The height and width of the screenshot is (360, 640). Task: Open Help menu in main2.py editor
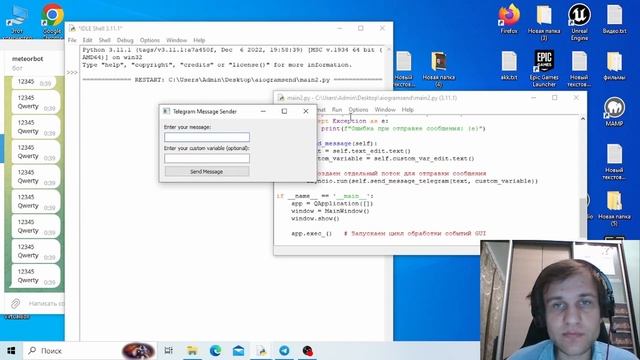[407, 110]
